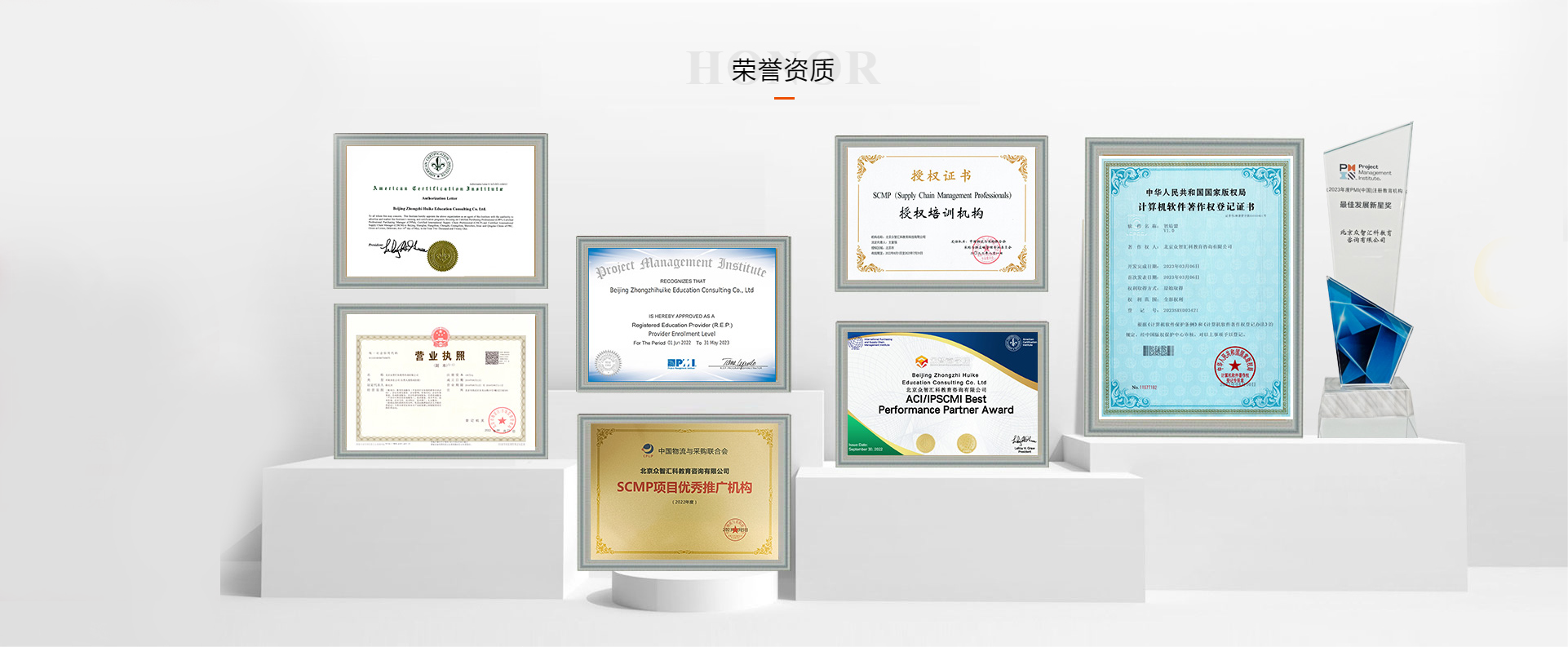Click the 荣誉资质 section heading
The width and height of the screenshot is (1568, 647).
[782, 70]
